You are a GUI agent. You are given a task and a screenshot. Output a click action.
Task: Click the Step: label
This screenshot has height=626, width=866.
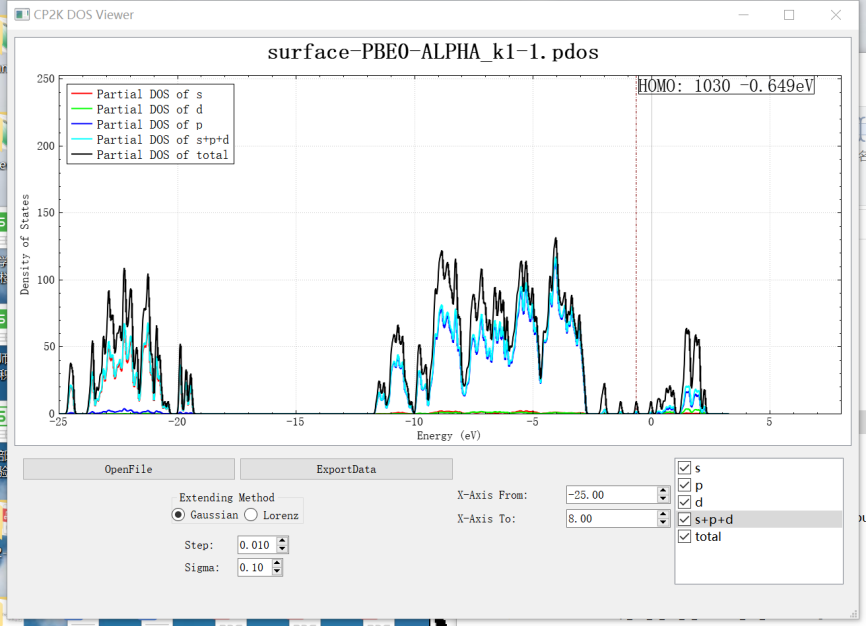199,545
